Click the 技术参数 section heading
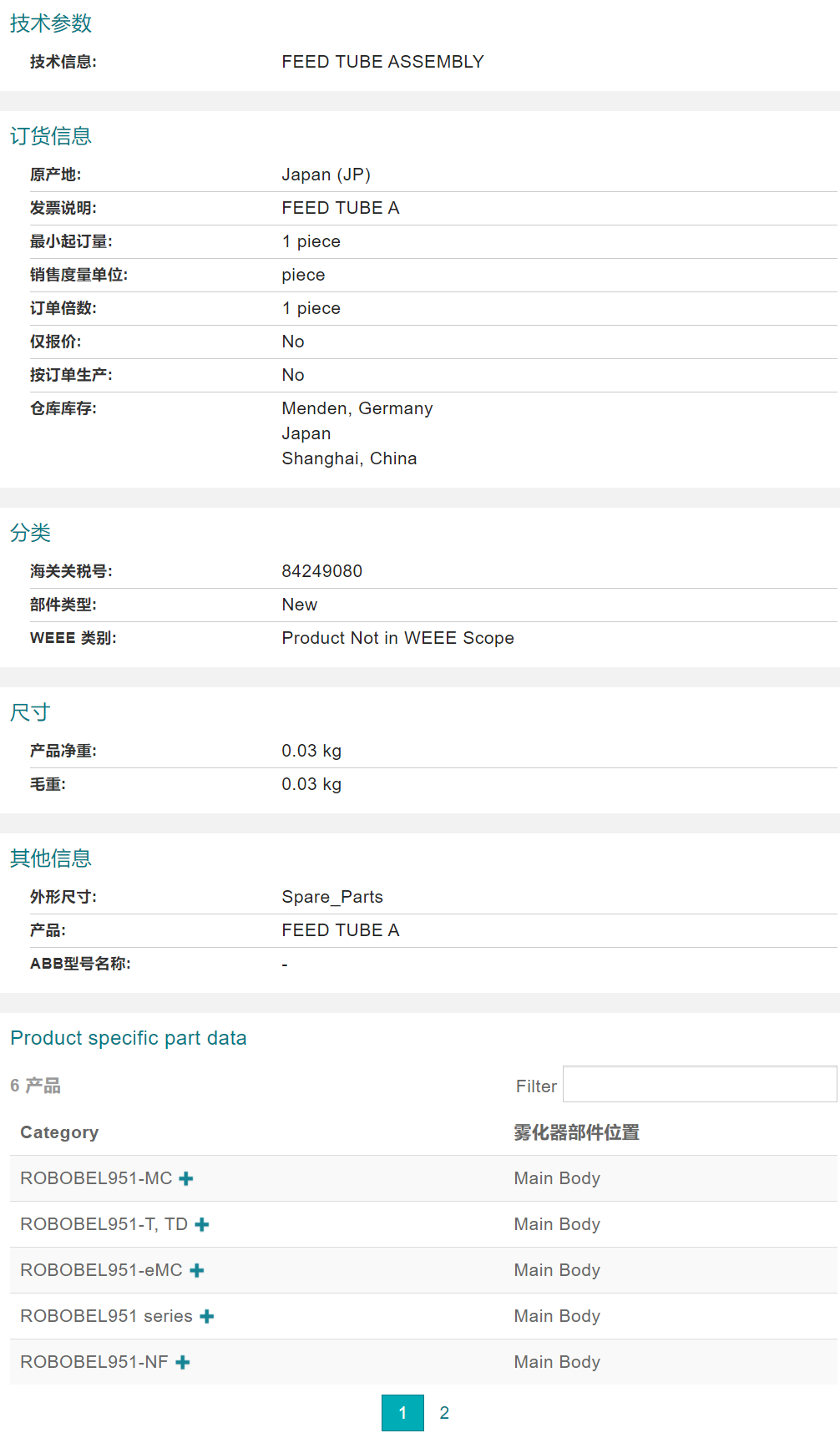840x1433 pixels. (51, 23)
